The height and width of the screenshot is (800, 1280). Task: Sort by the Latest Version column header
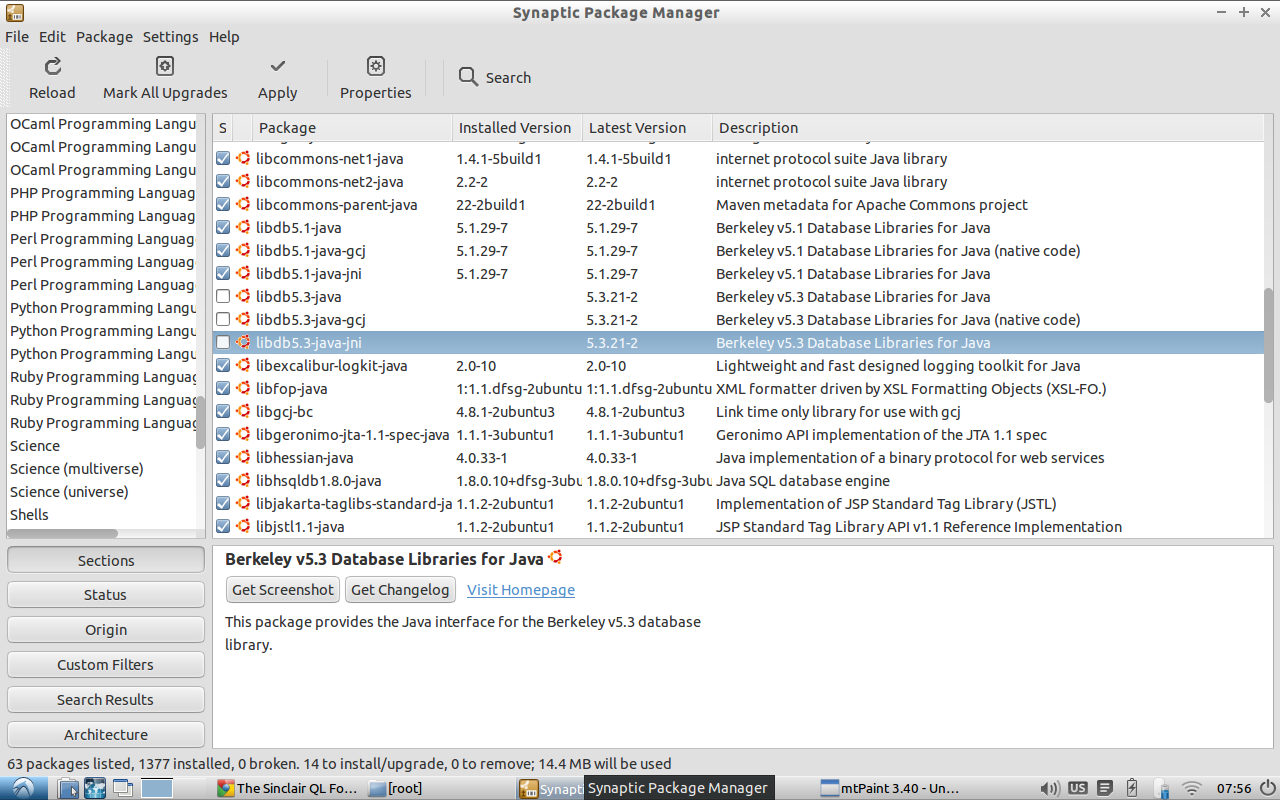point(647,128)
